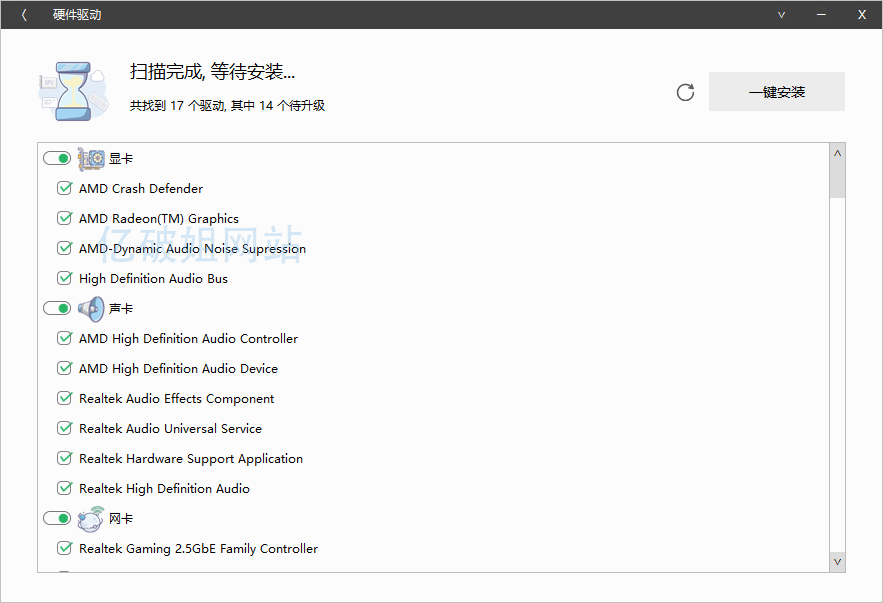Uncheck Realtek Gaming 2.5GbE Family Controller
The width and height of the screenshot is (883, 603).
(x=65, y=548)
